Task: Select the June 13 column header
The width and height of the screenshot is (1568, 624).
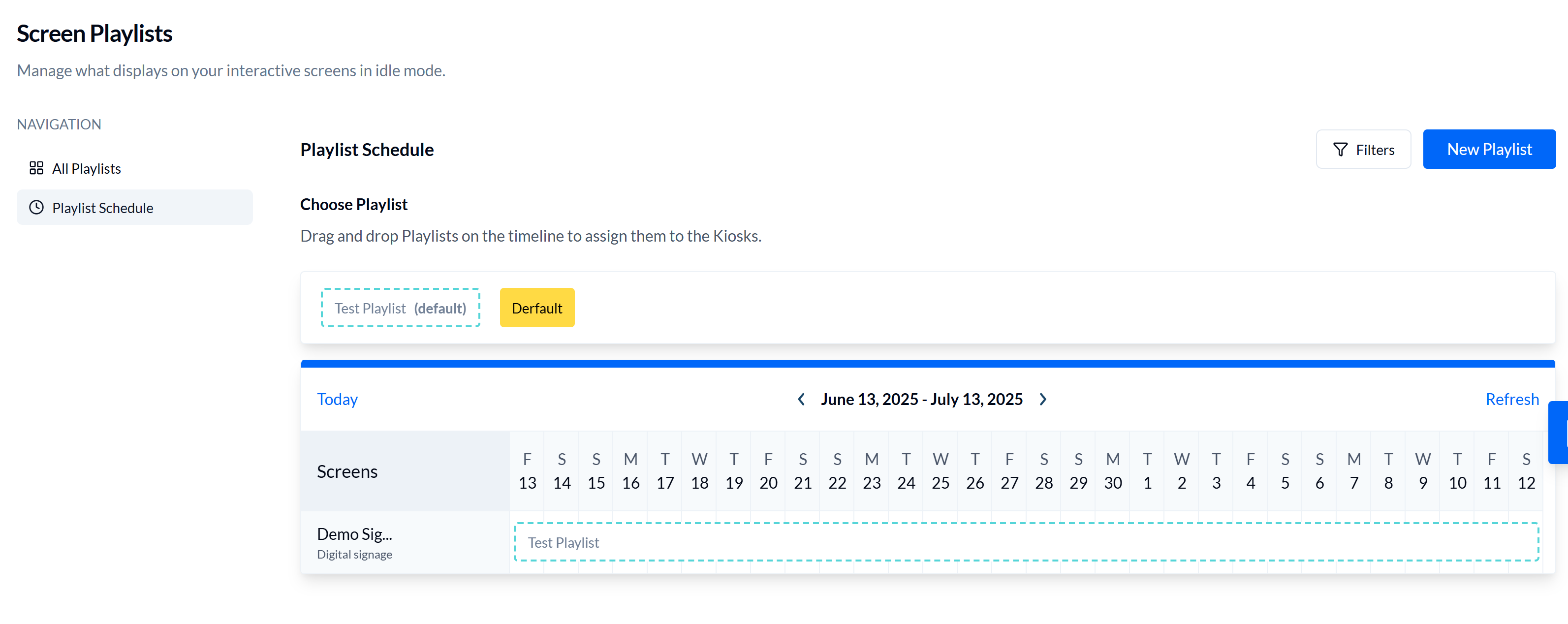Action: point(527,471)
